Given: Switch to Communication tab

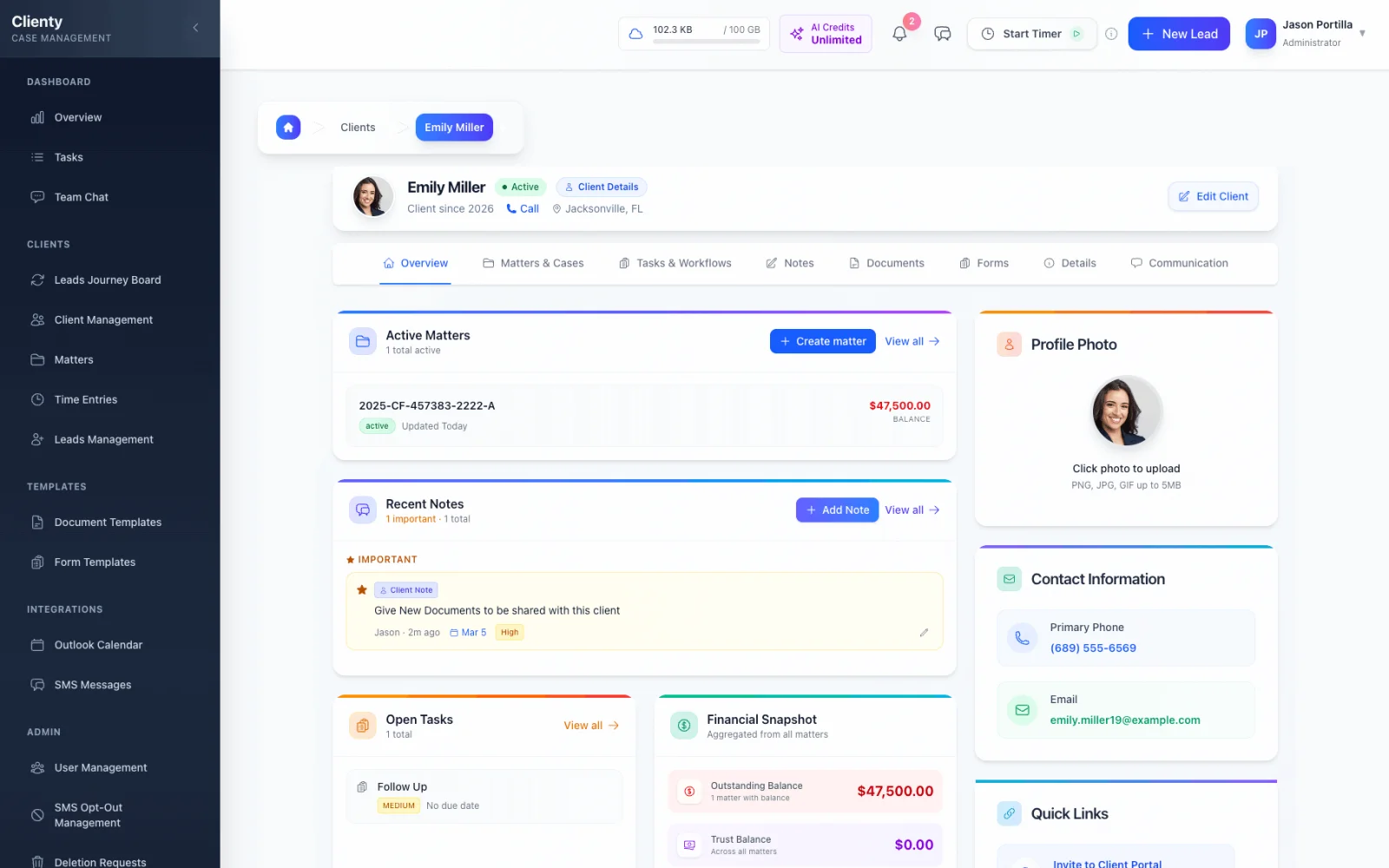Looking at the screenshot, I should [x=1179, y=263].
